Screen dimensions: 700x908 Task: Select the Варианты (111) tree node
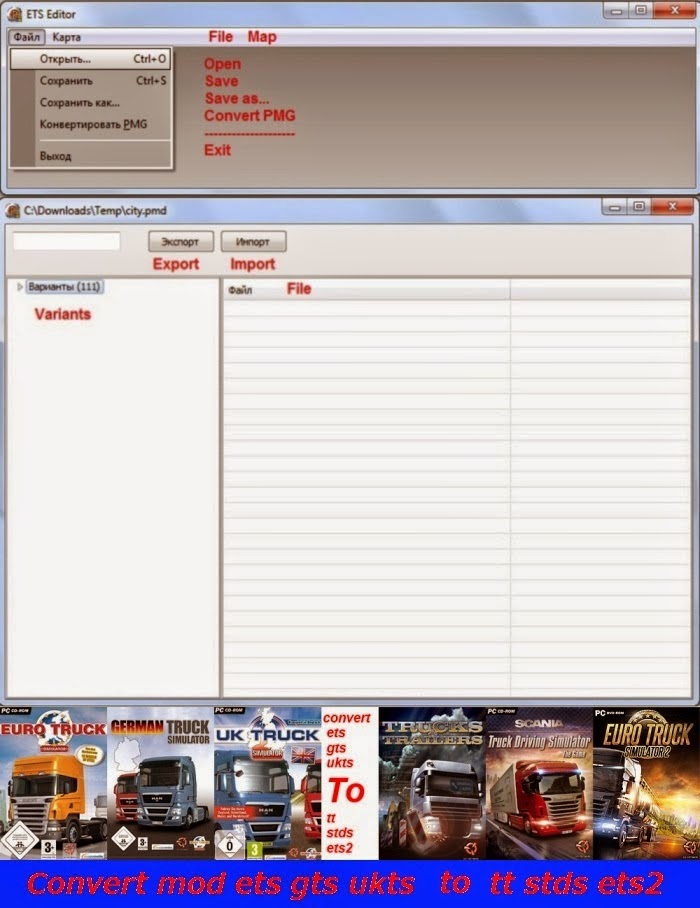[x=64, y=287]
